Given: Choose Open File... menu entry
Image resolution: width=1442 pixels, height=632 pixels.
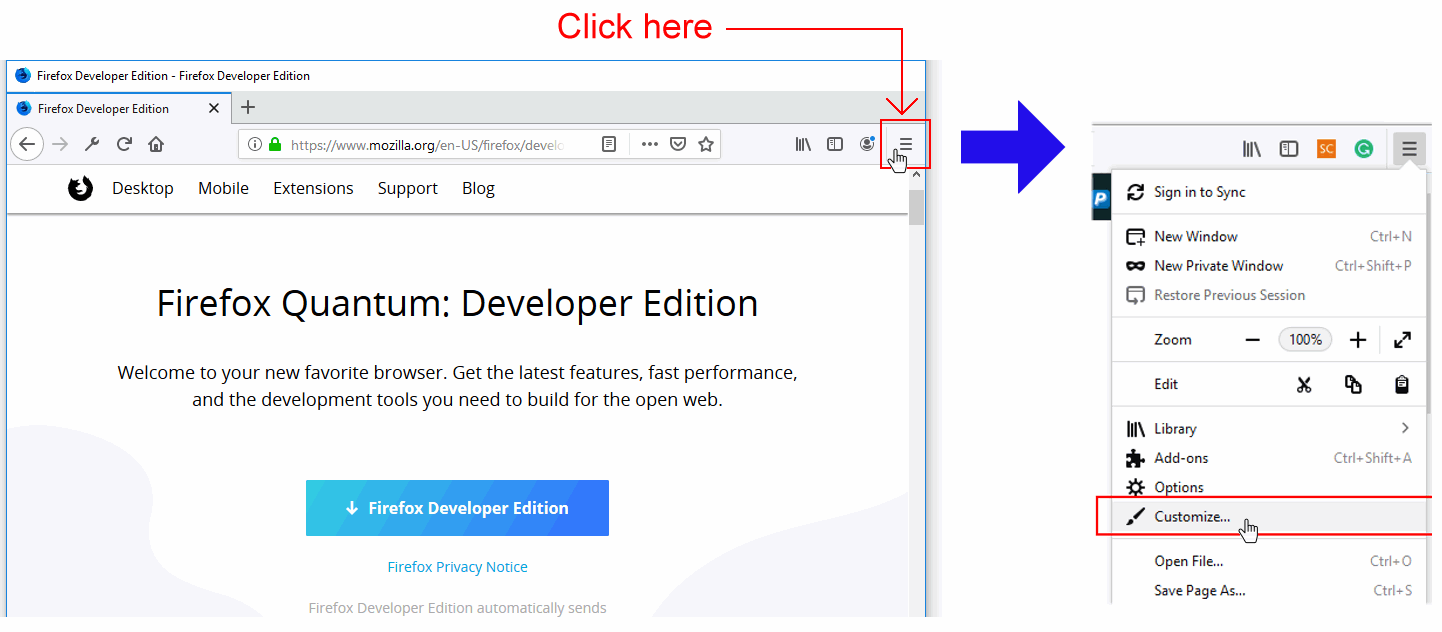Looking at the screenshot, I should [x=1269, y=561].
